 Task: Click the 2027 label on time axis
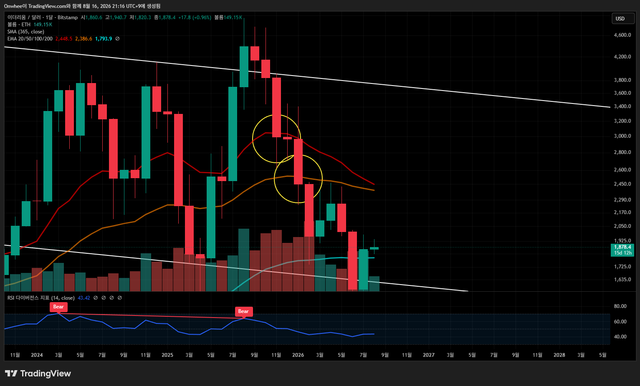click(429, 355)
